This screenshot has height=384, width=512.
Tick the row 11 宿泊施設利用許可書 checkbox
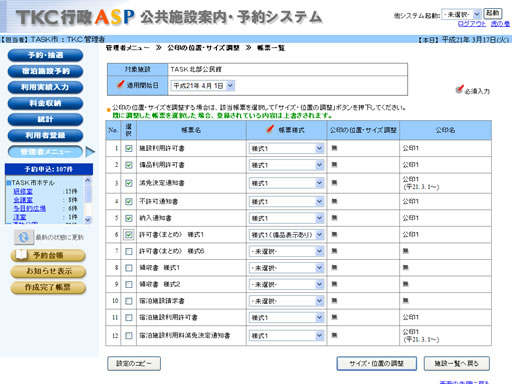pos(129,318)
